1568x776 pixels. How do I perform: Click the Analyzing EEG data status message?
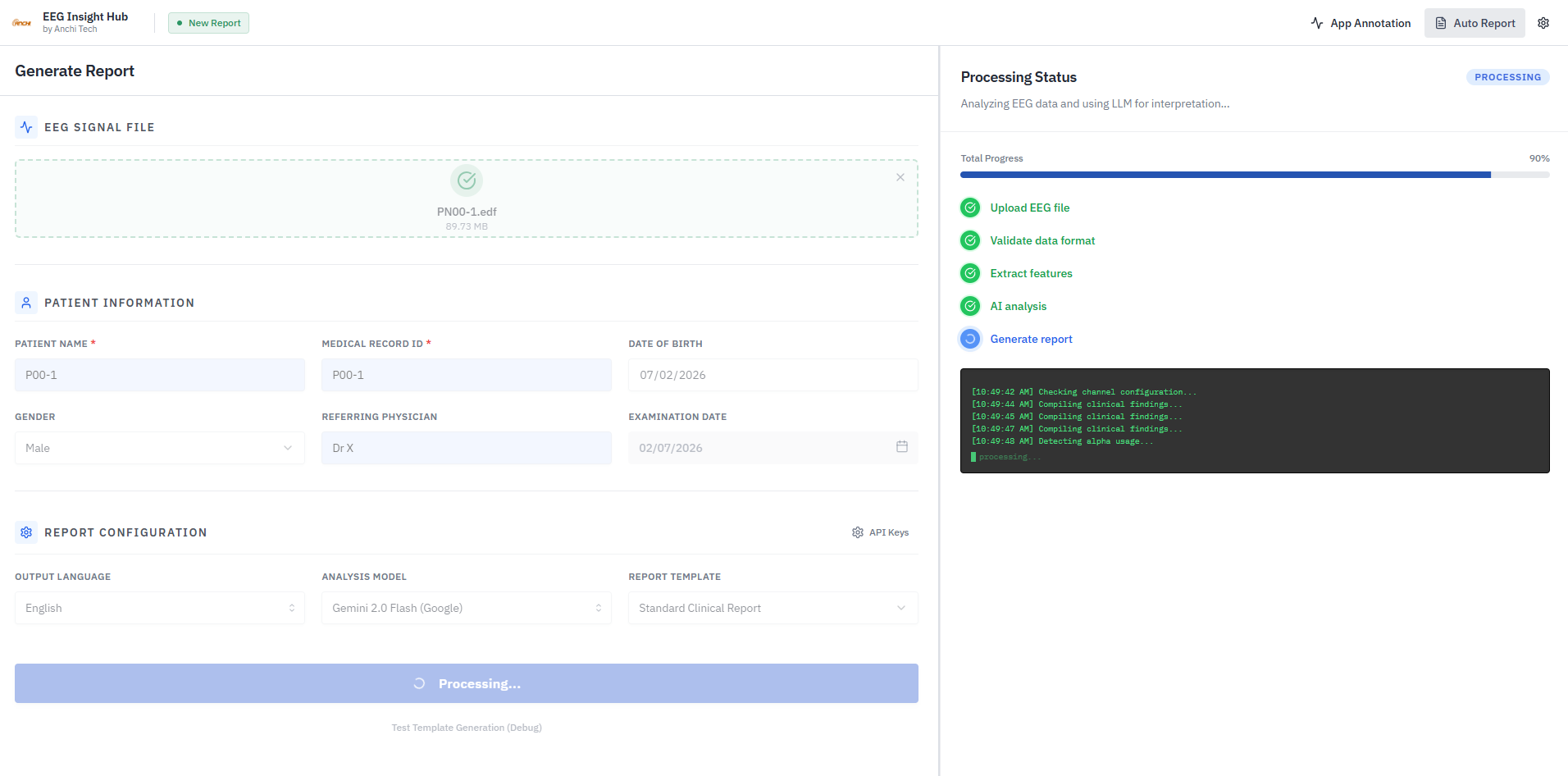1095,103
